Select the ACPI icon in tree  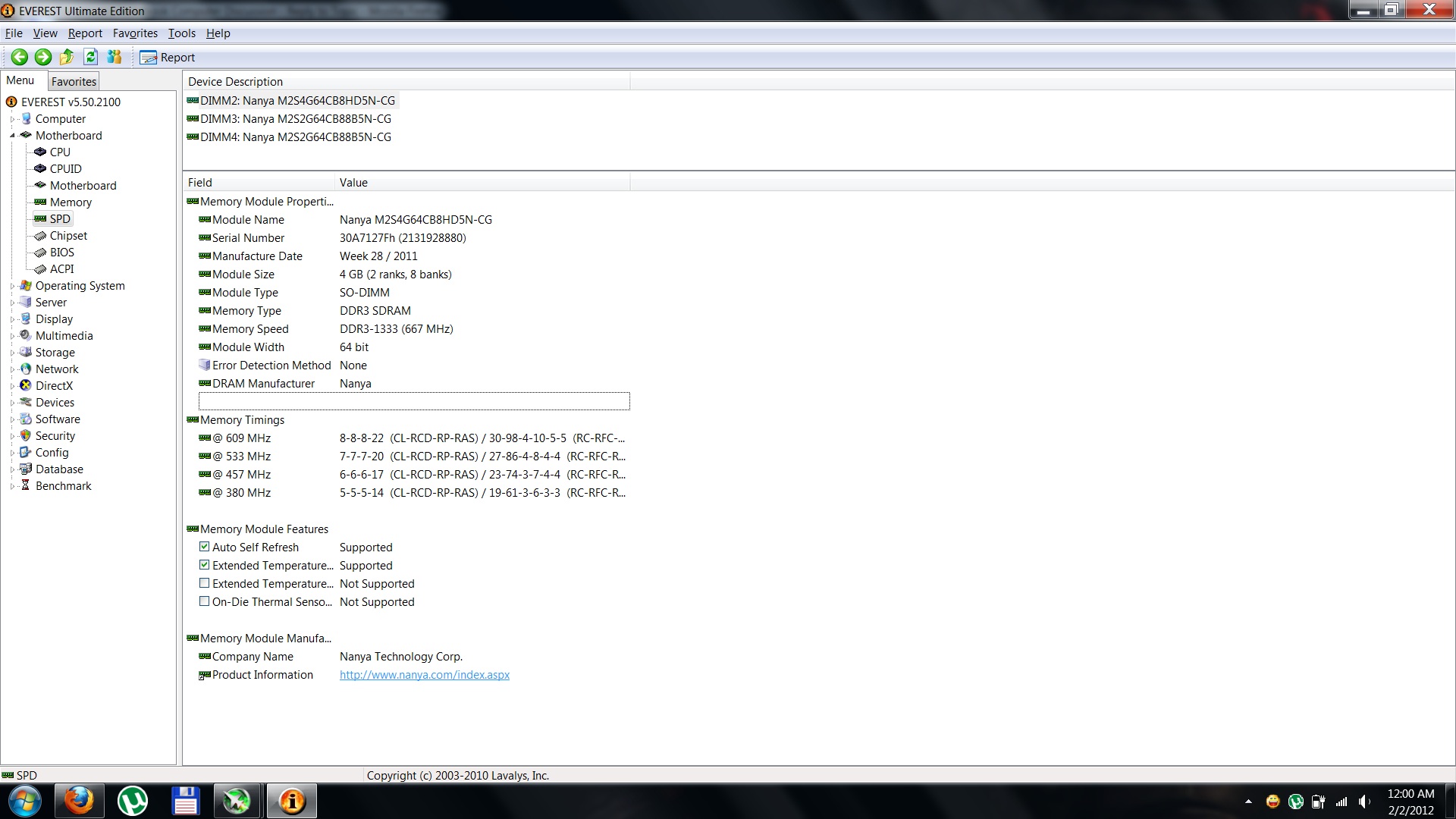click(40, 269)
